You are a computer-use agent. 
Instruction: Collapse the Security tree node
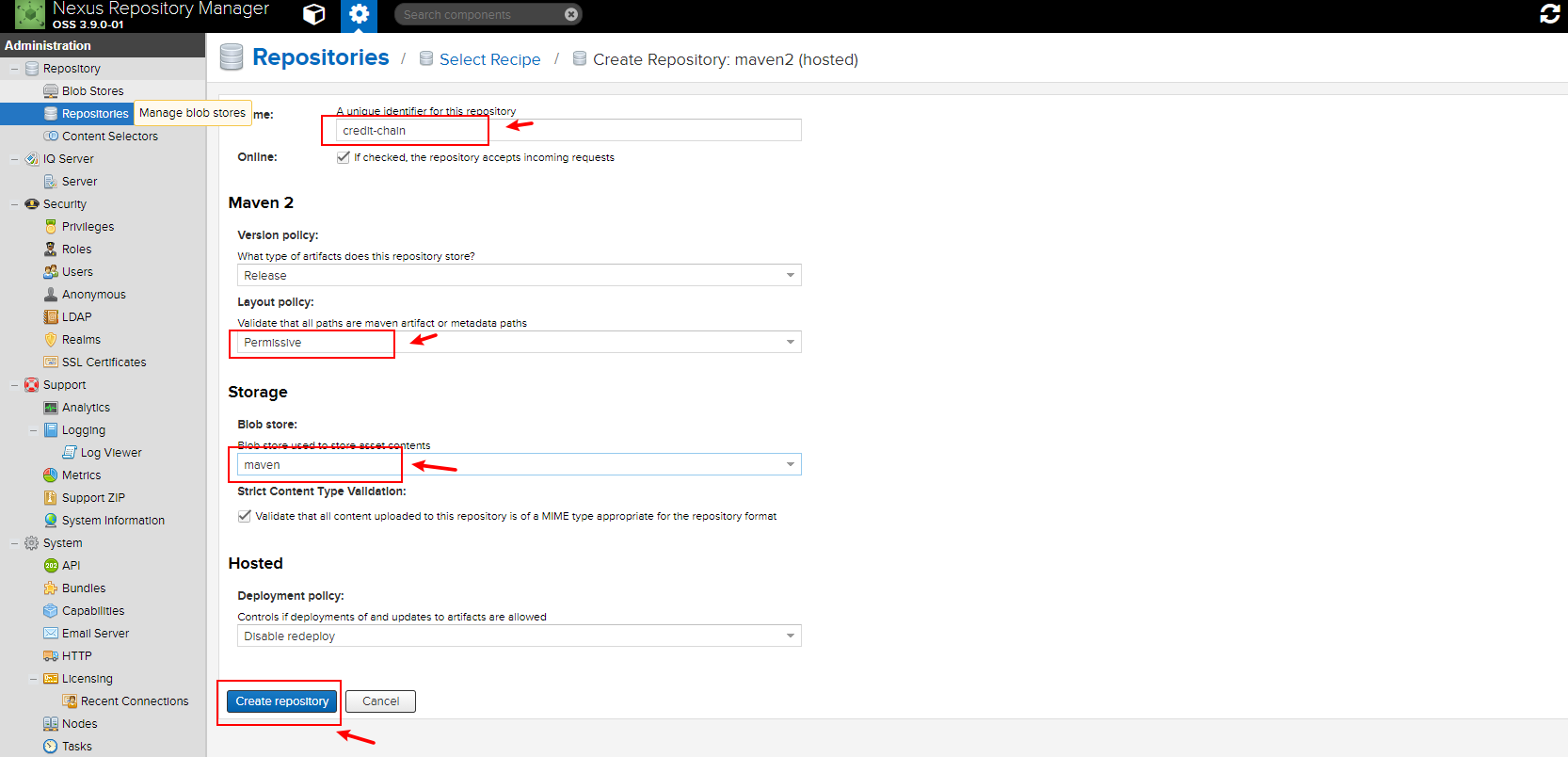pyautogui.click(x=14, y=204)
